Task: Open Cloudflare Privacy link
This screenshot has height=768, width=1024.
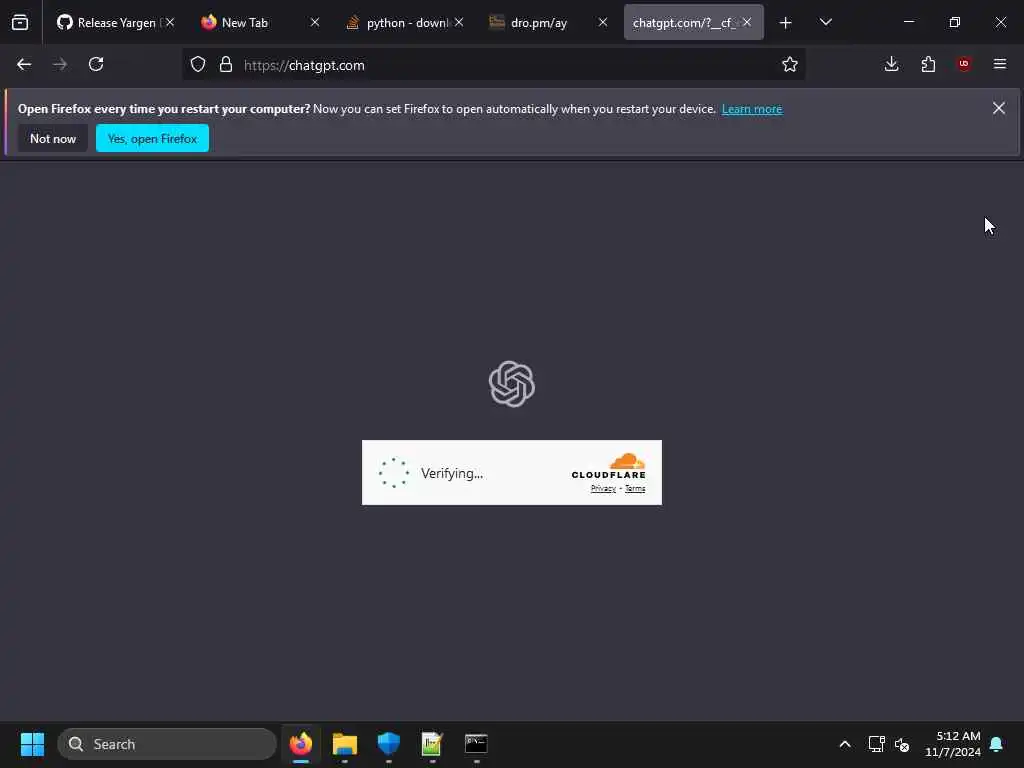Action: pyautogui.click(x=603, y=488)
